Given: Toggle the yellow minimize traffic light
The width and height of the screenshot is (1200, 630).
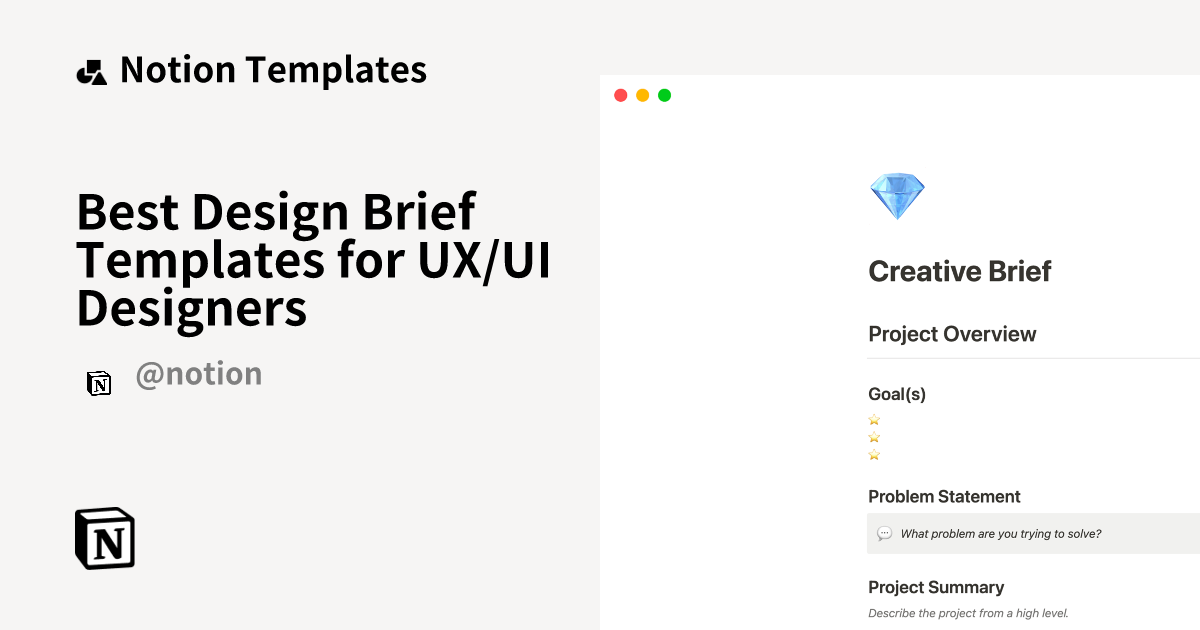Looking at the screenshot, I should (x=642, y=94).
